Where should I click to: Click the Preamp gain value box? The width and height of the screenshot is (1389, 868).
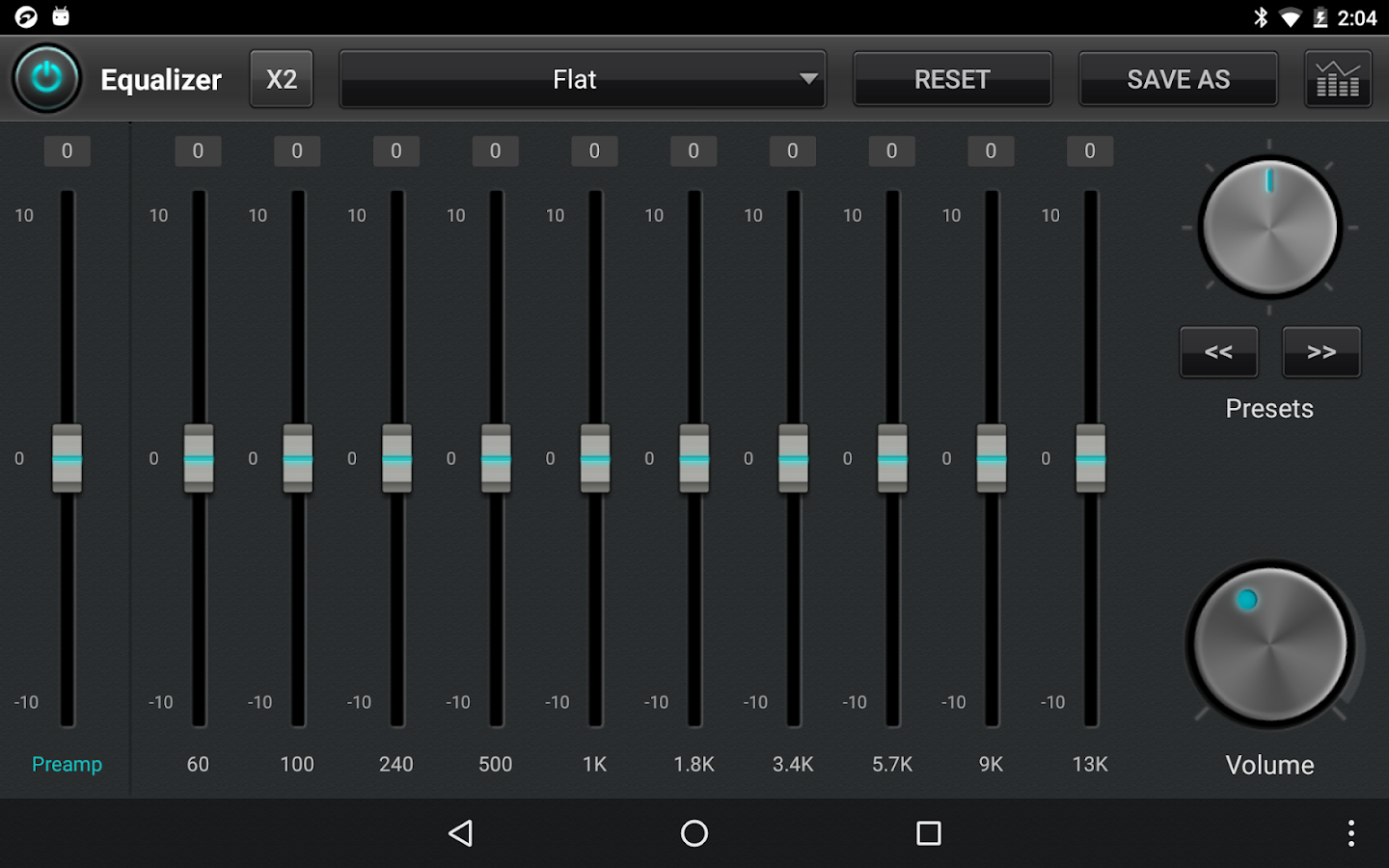click(x=67, y=150)
